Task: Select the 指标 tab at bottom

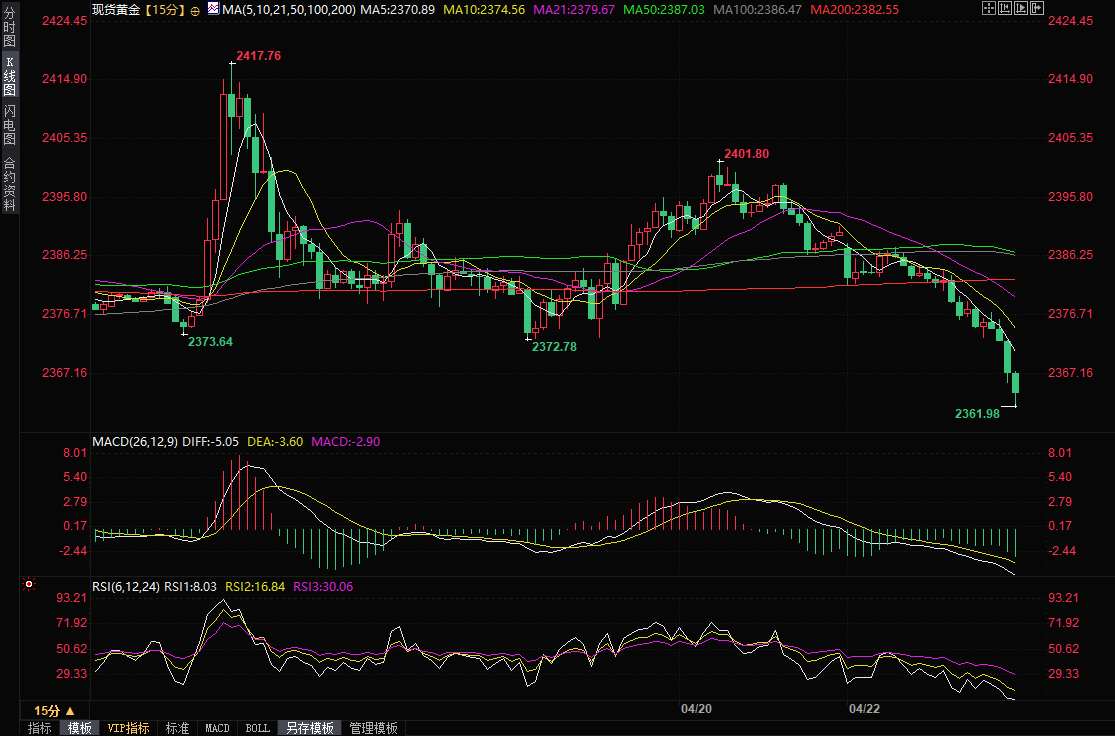Action: (39, 728)
